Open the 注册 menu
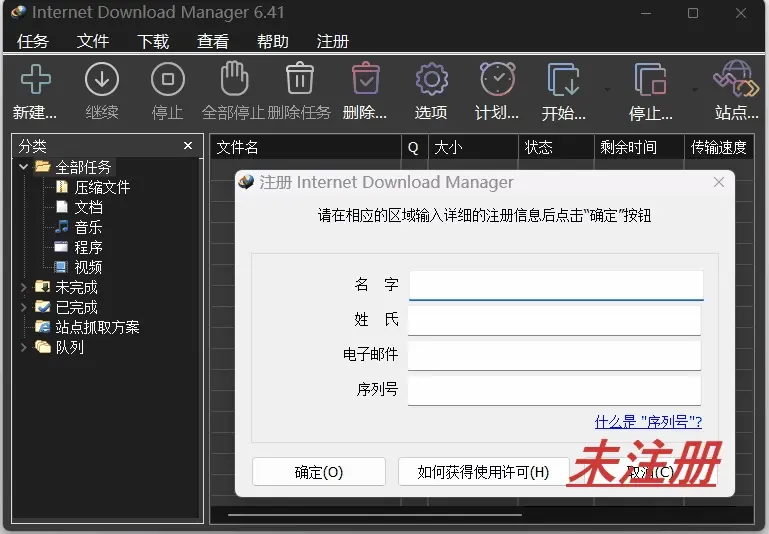Screen dimensions: 769x534 coord(332,41)
